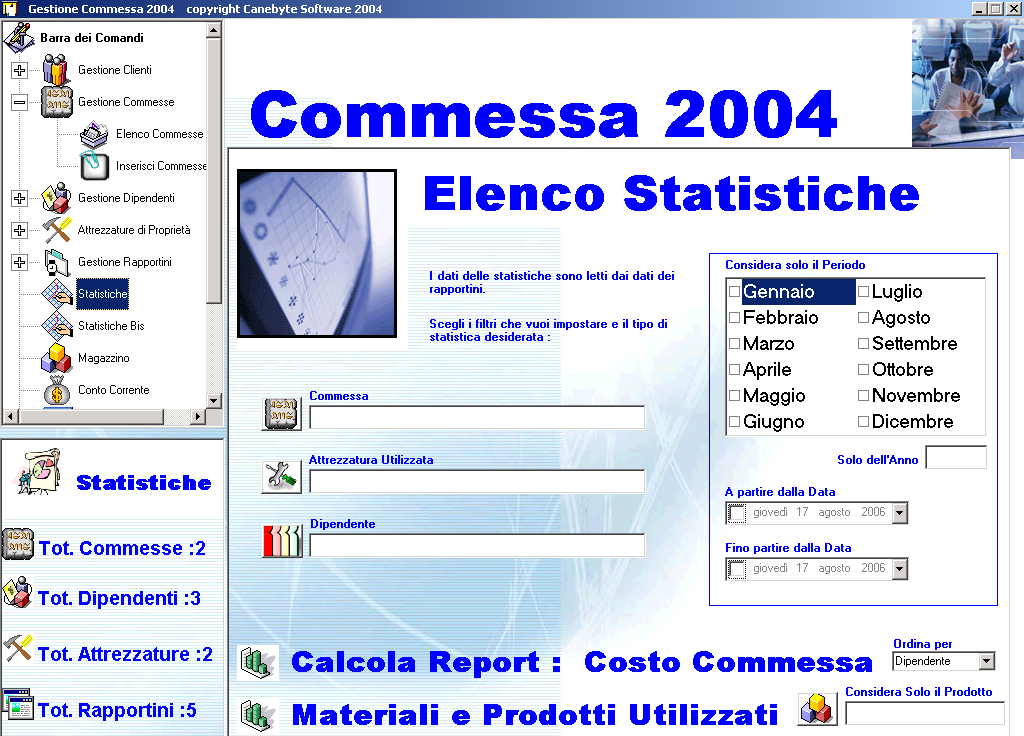1024x736 pixels.
Task: Select Statistiche Bis in the command tree
Action: (111, 326)
